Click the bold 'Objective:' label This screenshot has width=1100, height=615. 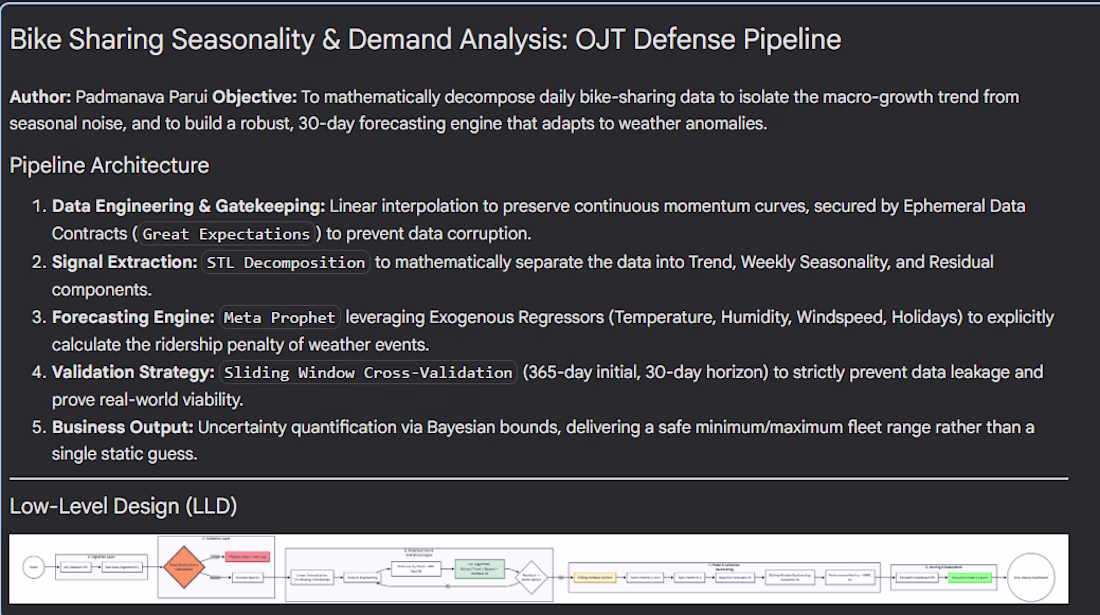tap(255, 97)
